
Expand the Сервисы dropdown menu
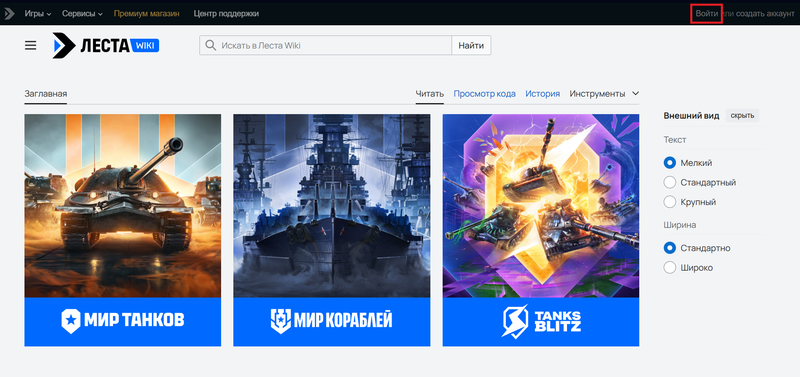82,14
